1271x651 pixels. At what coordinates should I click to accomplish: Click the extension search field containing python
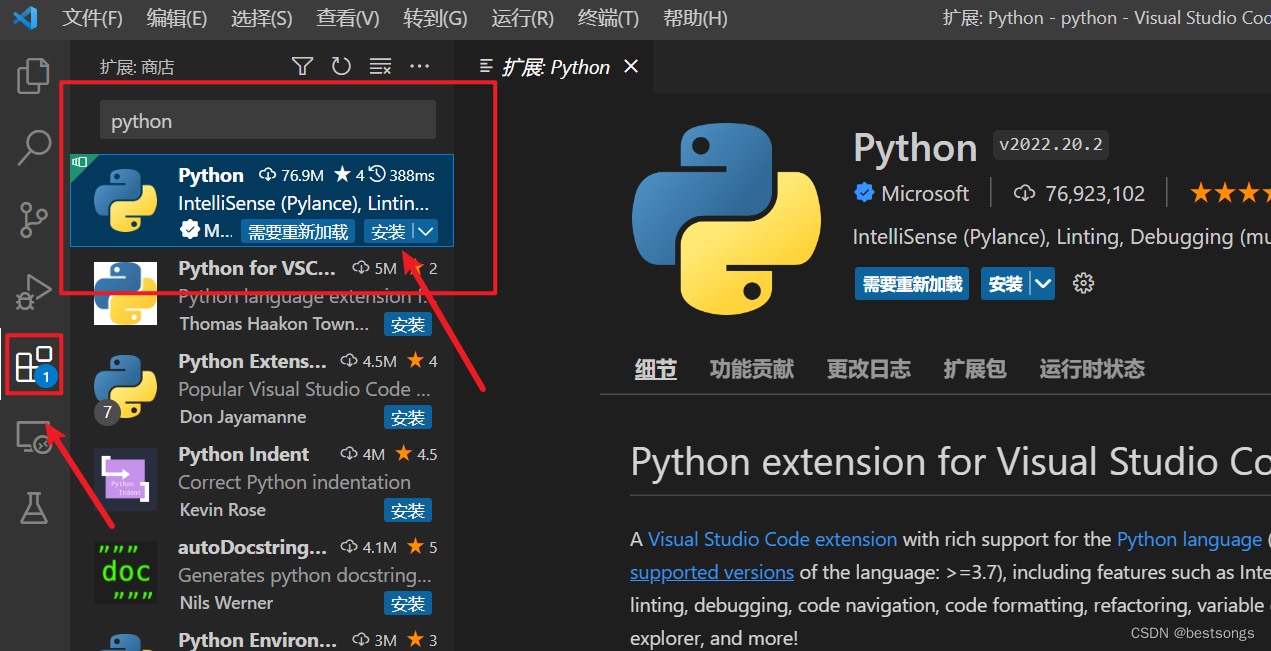pos(268,120)
